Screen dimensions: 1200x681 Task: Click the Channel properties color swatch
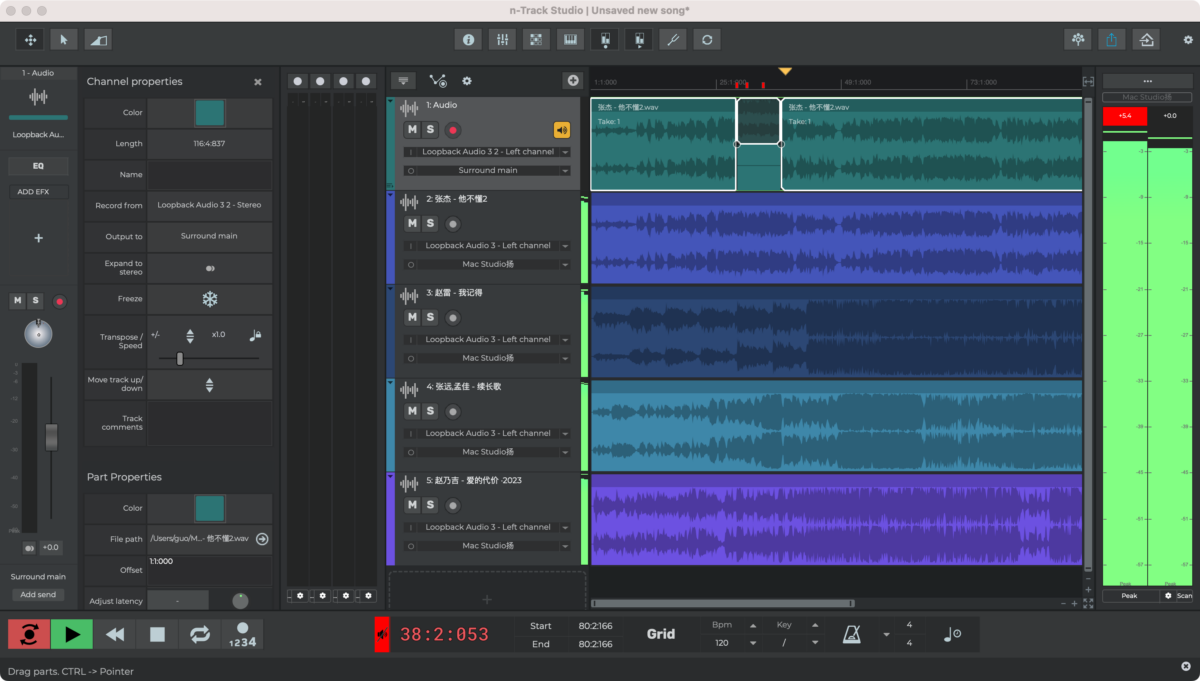click(x=210, y=113)
